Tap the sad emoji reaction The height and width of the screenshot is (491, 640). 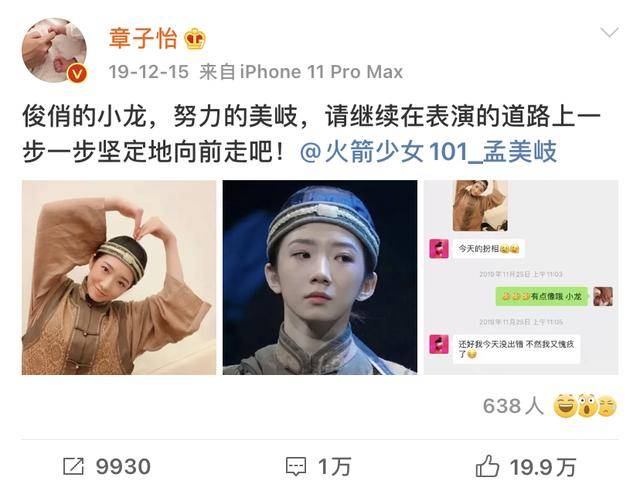click(x=607, y=407)
